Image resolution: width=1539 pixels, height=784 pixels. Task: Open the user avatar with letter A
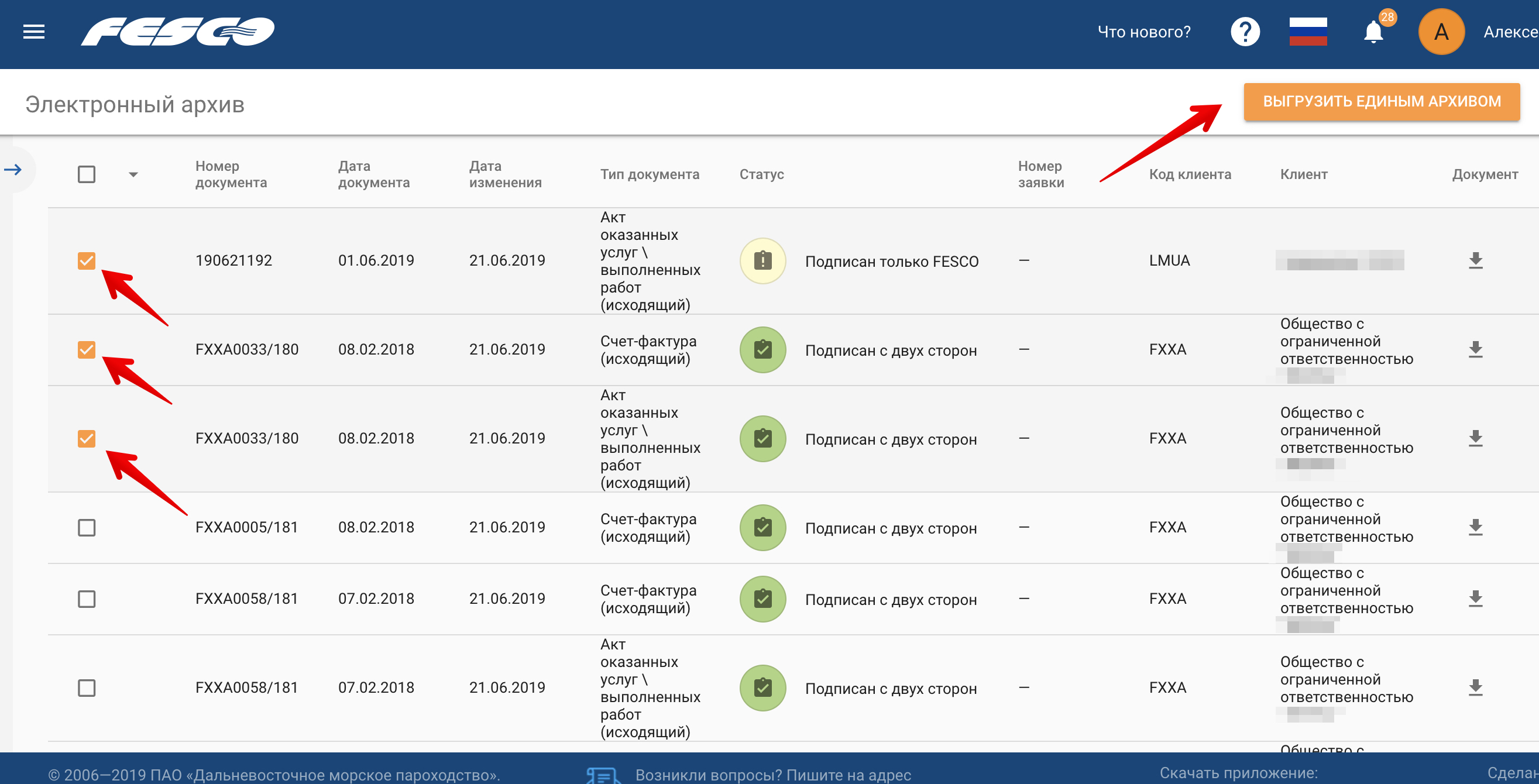tap(1441, 32)
